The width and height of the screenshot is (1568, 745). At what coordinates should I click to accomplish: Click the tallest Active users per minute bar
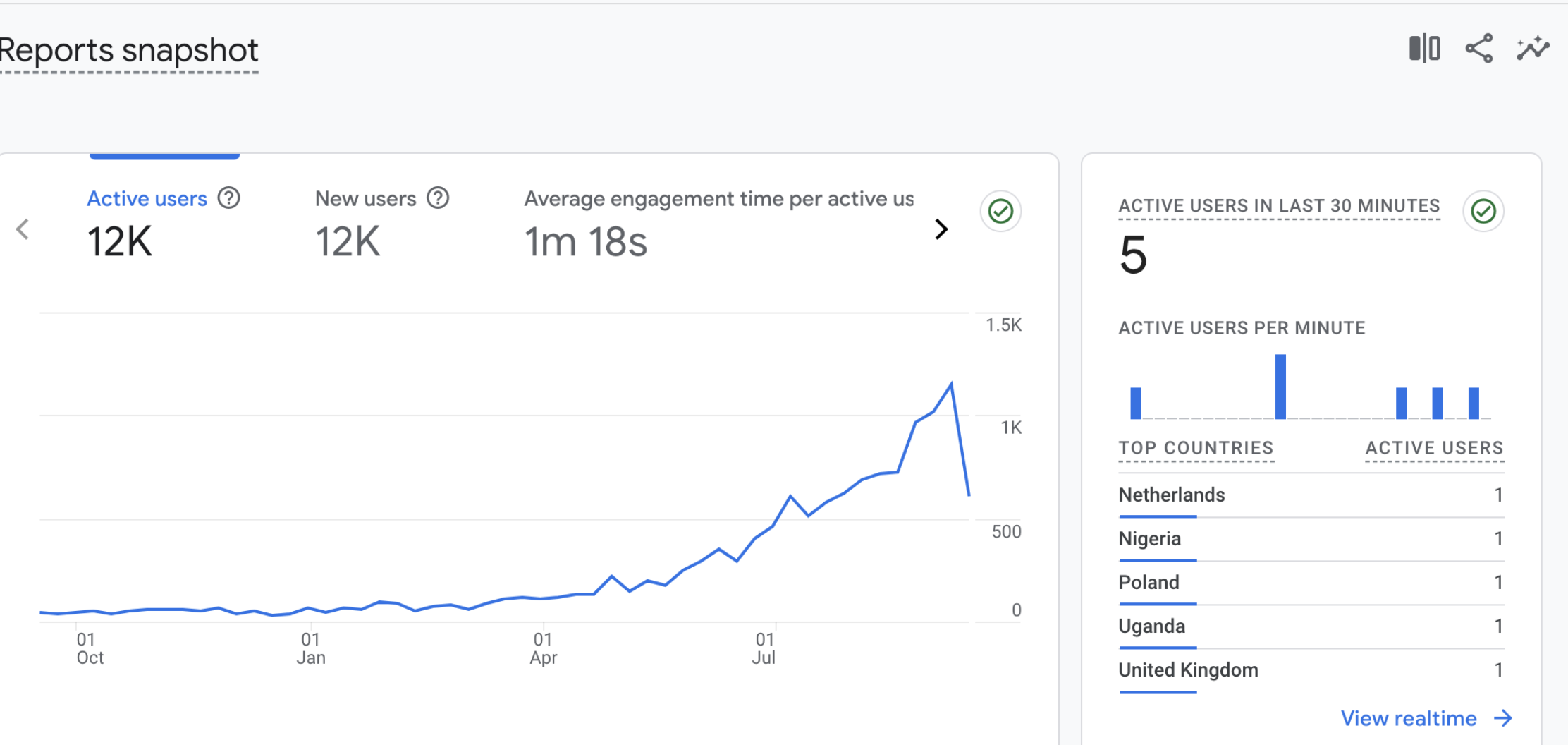[1281, 384]
